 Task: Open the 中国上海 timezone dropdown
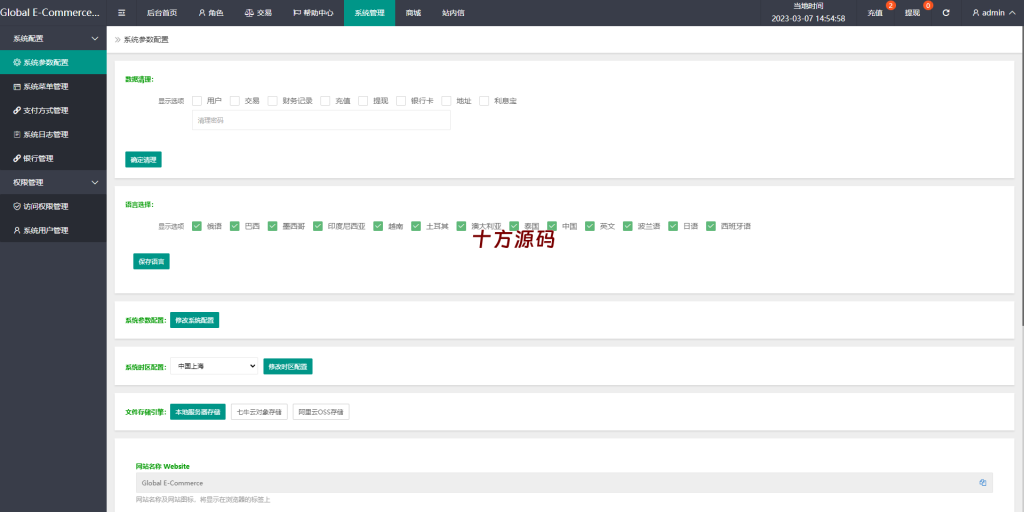(x=214, y=366)
